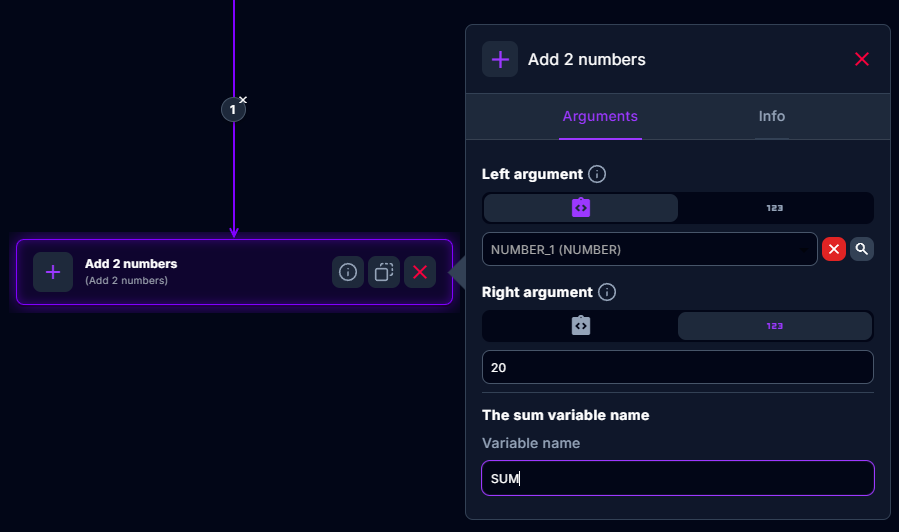This screenshot has width=899, height=532.
Task: Switch to the Info tab
Action: click(772, 116)
